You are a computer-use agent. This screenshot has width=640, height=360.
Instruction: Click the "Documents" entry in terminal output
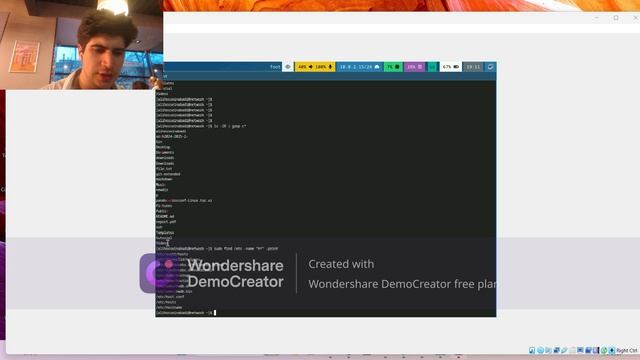pyautogui.click(x=165, y=152)
